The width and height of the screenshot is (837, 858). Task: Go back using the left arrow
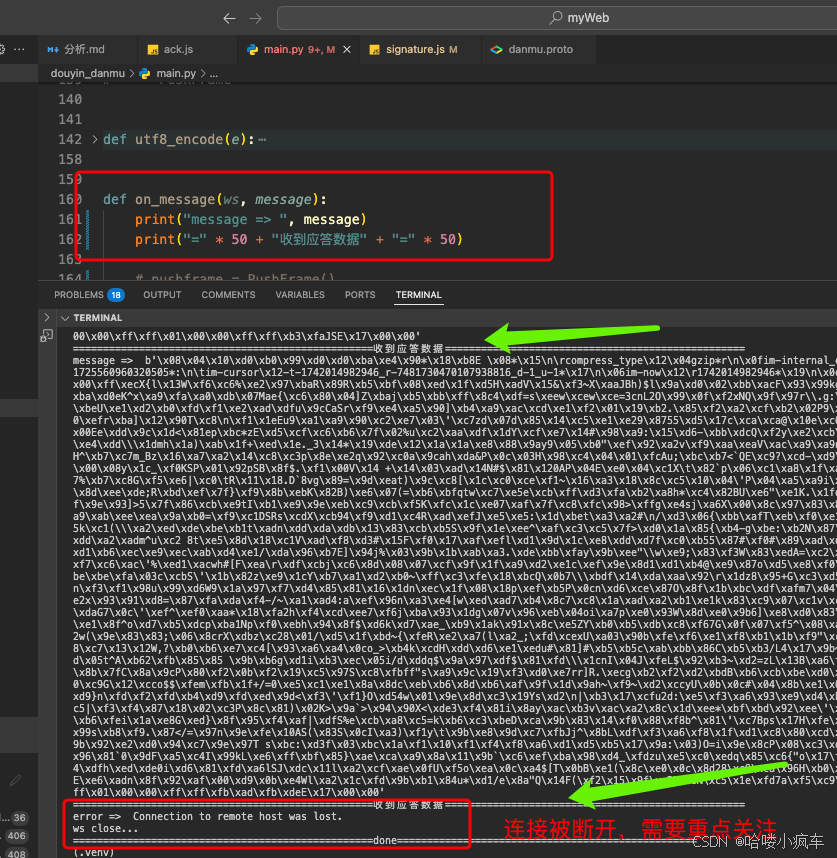coord(229,19)
